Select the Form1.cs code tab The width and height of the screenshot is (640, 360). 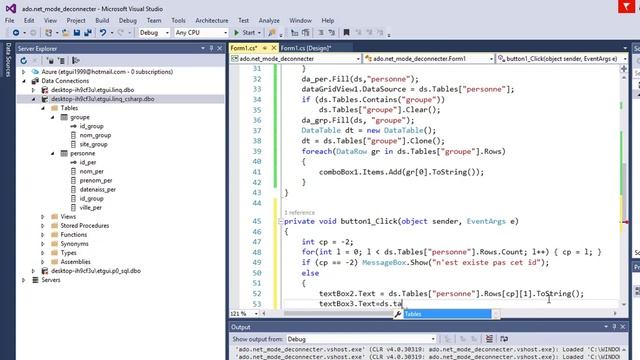(244, 48)
